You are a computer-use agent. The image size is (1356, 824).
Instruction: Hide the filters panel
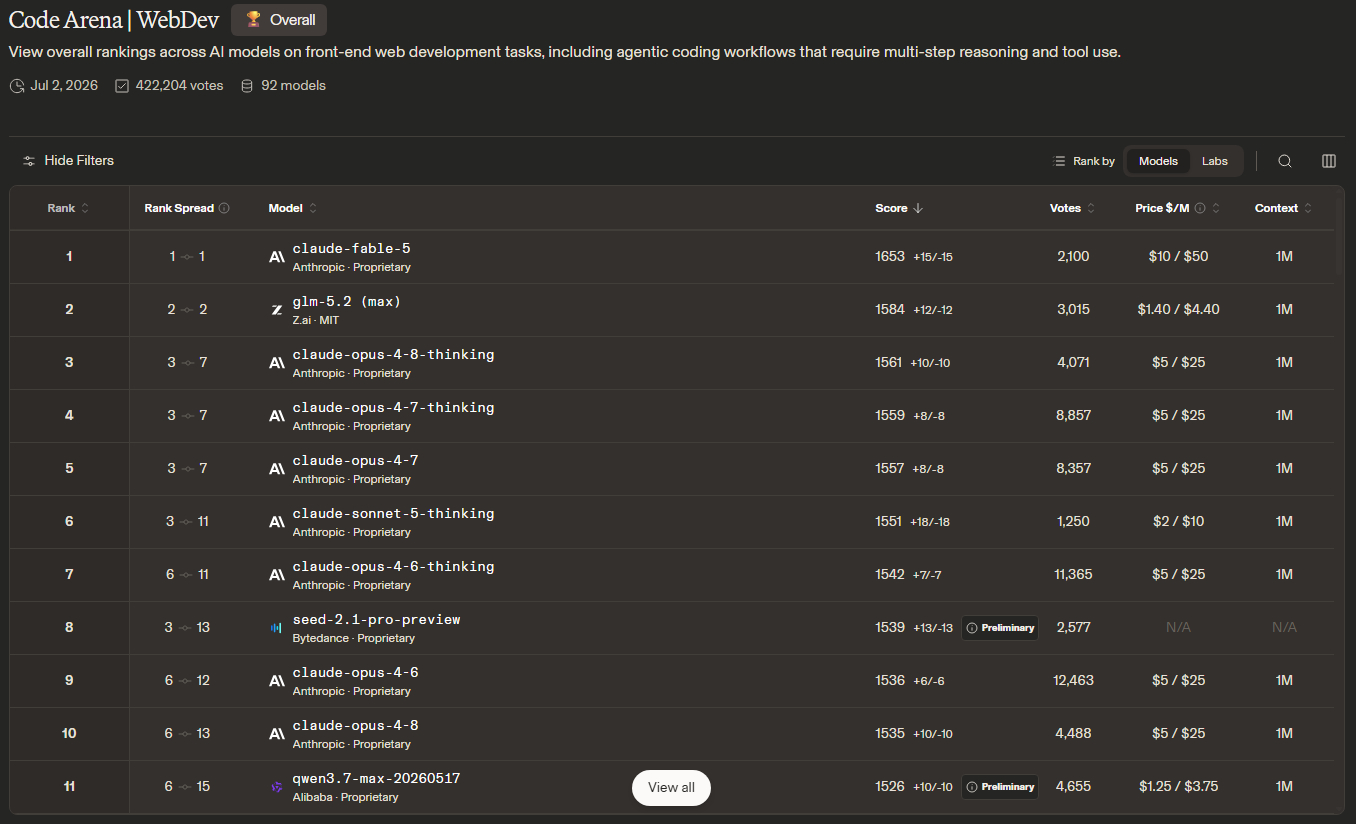tap(68, 160)
